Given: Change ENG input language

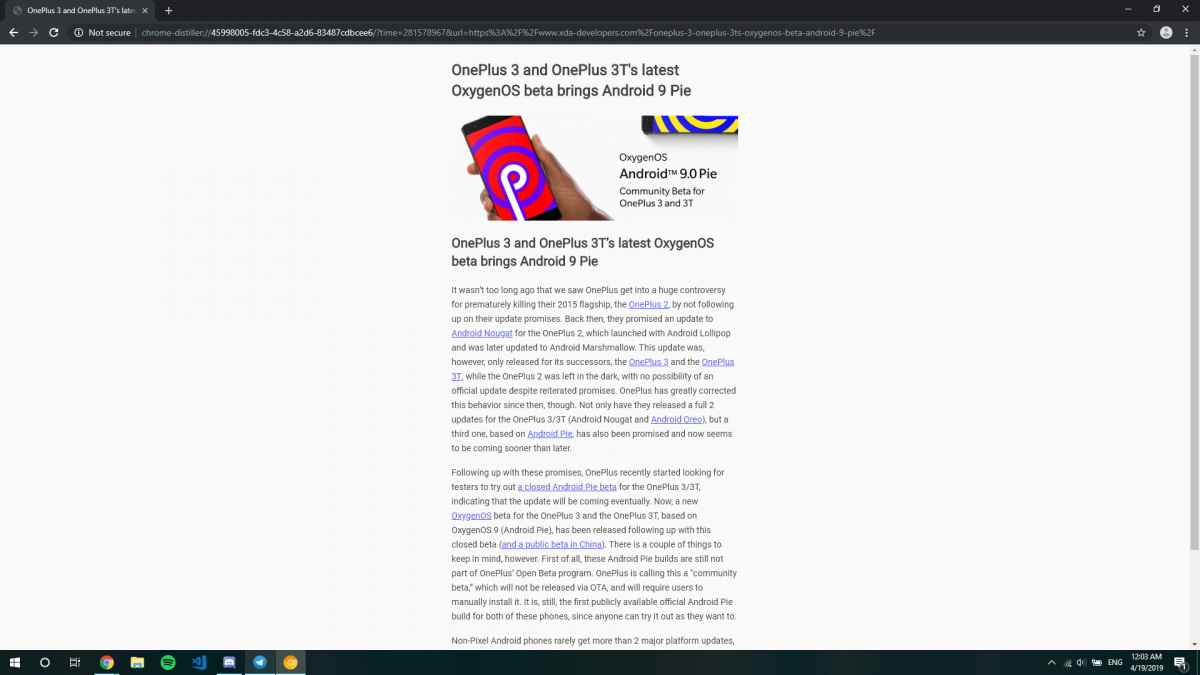Looking at the screenshot, I should 1115,662.
